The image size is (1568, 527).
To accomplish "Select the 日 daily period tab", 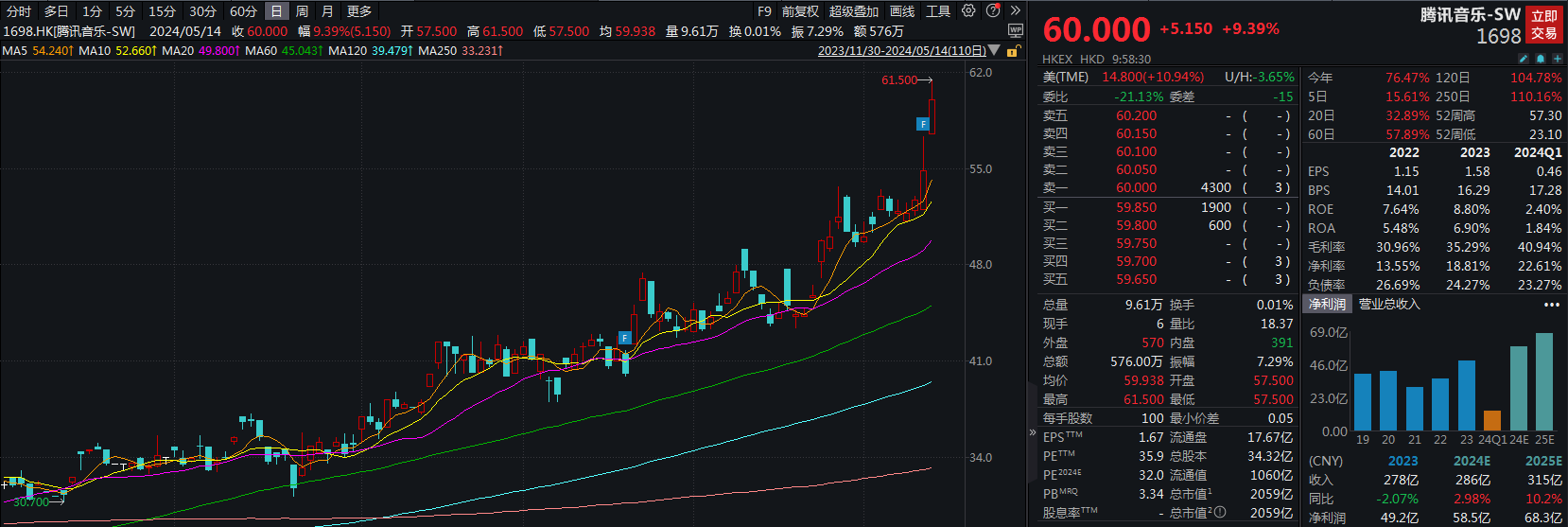I will point(276,11).
